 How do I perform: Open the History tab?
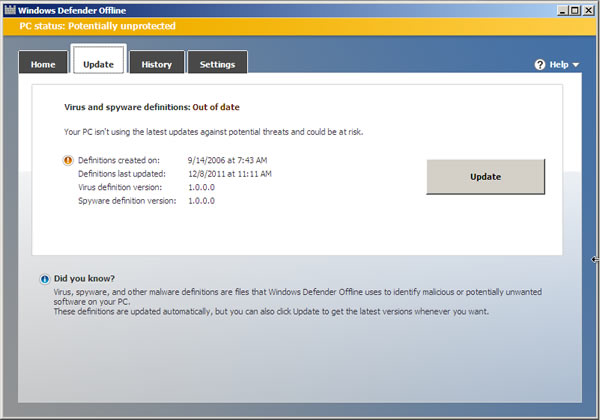157,62
